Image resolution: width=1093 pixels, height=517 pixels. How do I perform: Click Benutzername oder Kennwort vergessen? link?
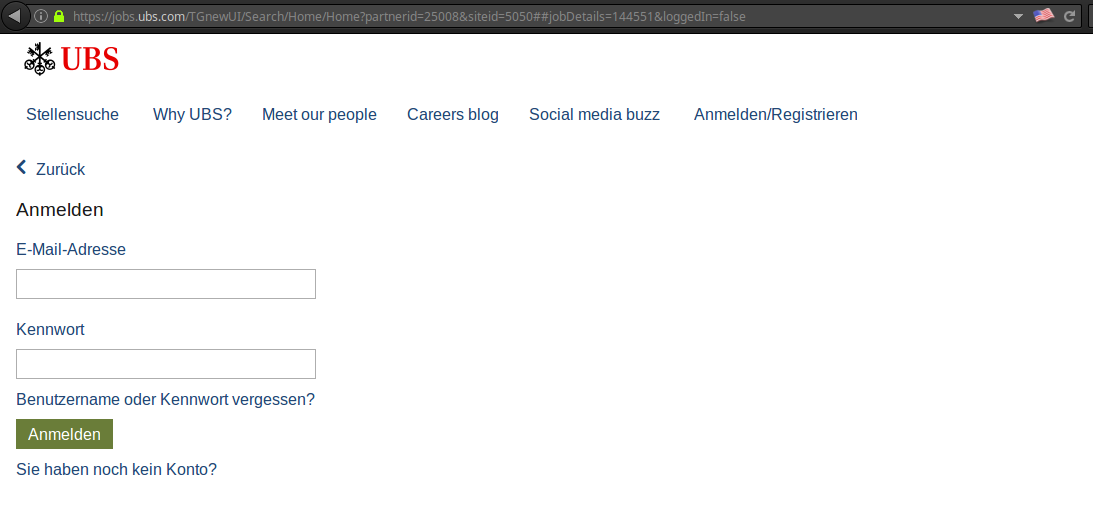point(165,400)
